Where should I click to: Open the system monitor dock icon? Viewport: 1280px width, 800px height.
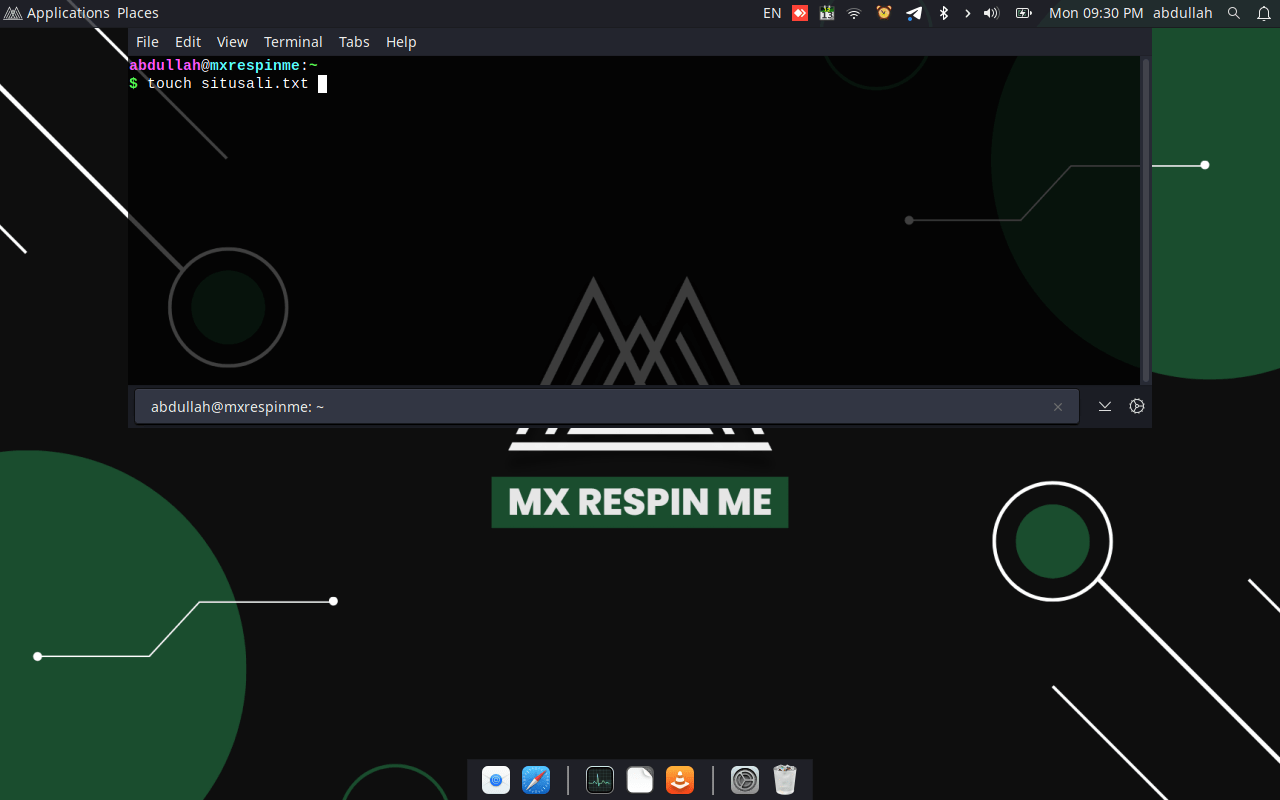pyautogui.click(x=600, y=780)
